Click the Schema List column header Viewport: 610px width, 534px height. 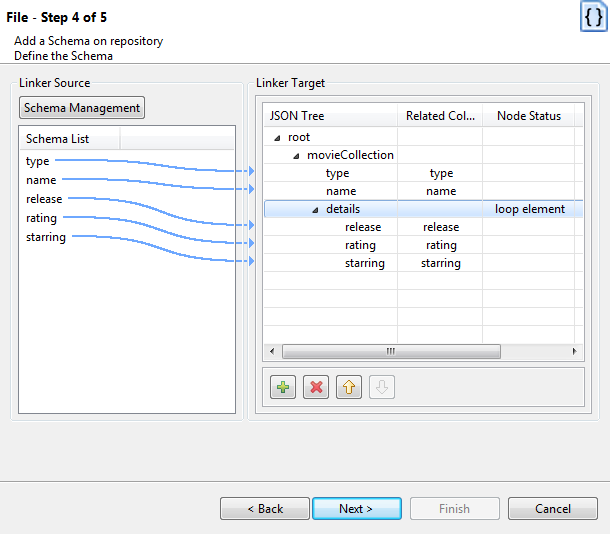(x=70, y=139)
